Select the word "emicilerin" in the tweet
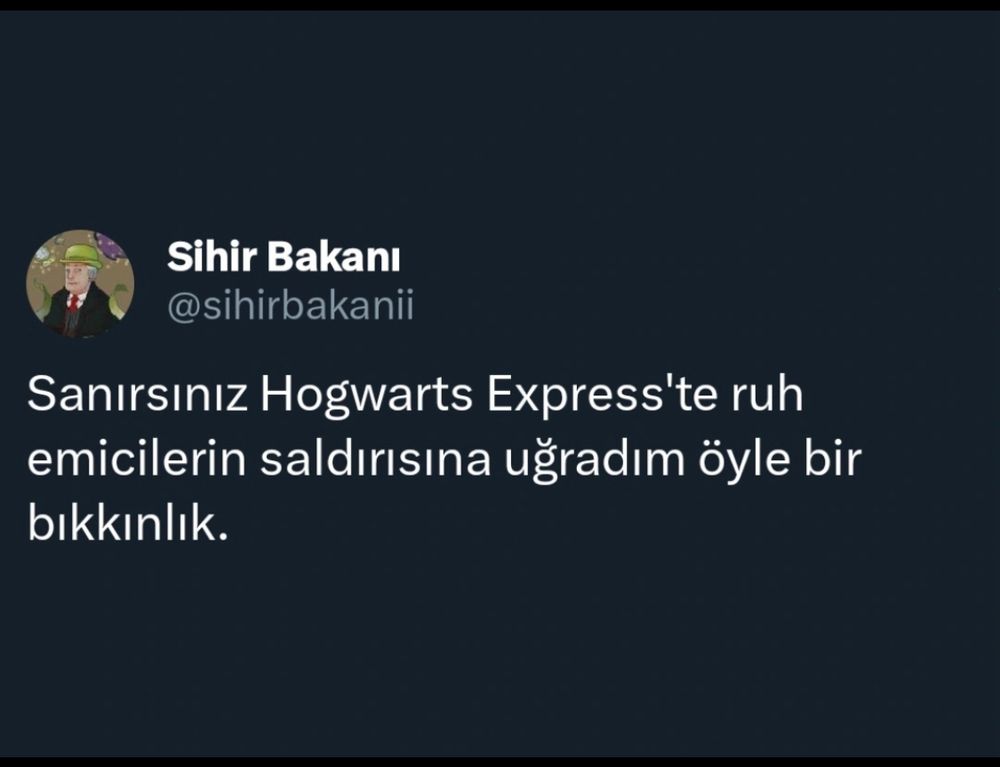Screen dimensions: 1000x767 click(x=136, y=459)
